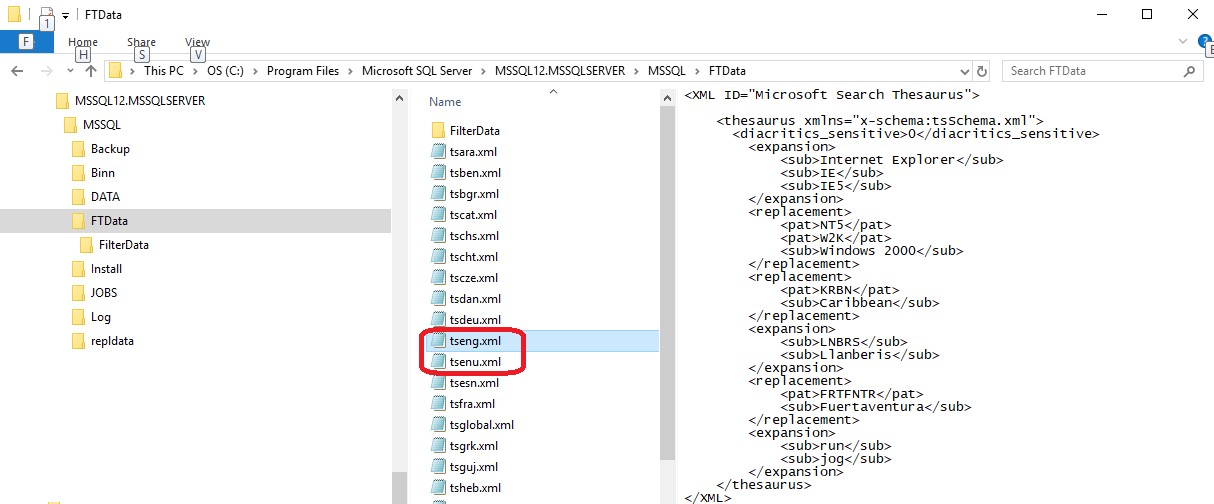Select the repldata folder in tree

(112, 341)
